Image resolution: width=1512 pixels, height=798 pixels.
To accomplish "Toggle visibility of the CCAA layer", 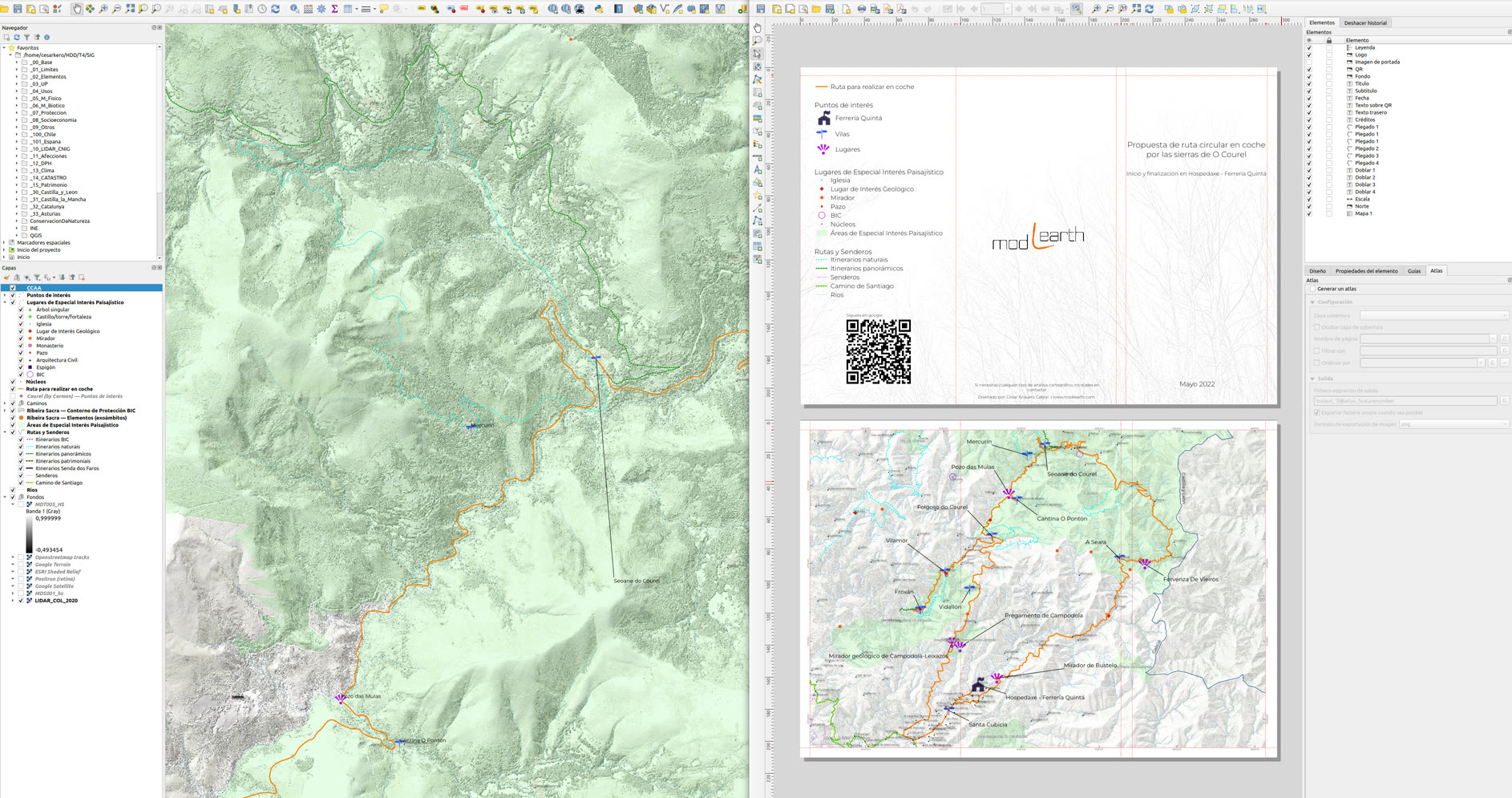I will (13, 288).
